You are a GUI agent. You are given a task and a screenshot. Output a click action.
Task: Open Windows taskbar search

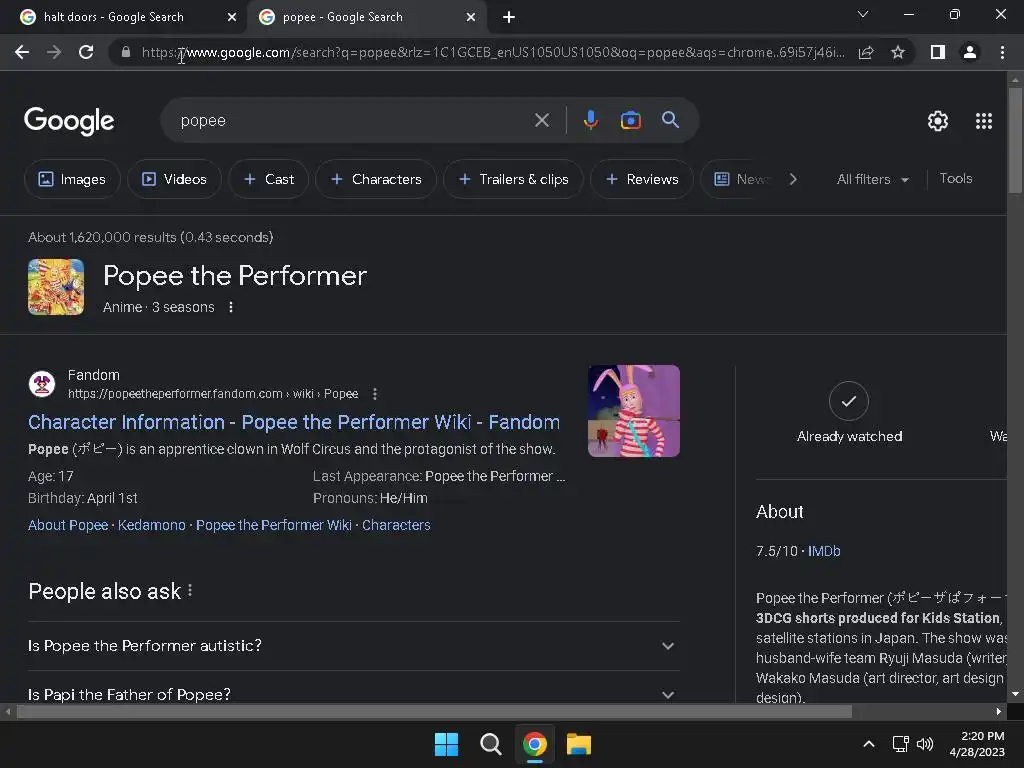coord(490,744)
